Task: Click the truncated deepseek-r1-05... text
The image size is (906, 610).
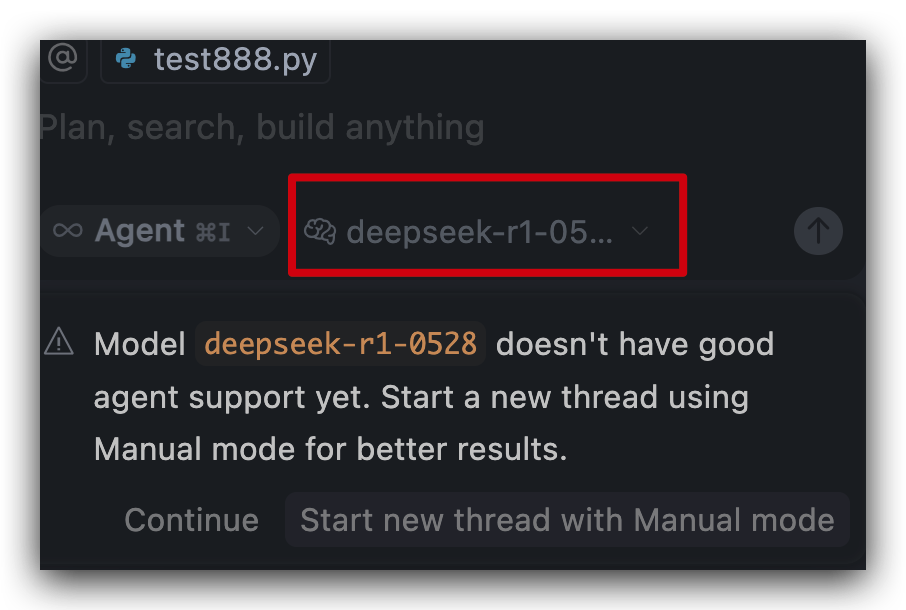Action: (x=480, y=232)
